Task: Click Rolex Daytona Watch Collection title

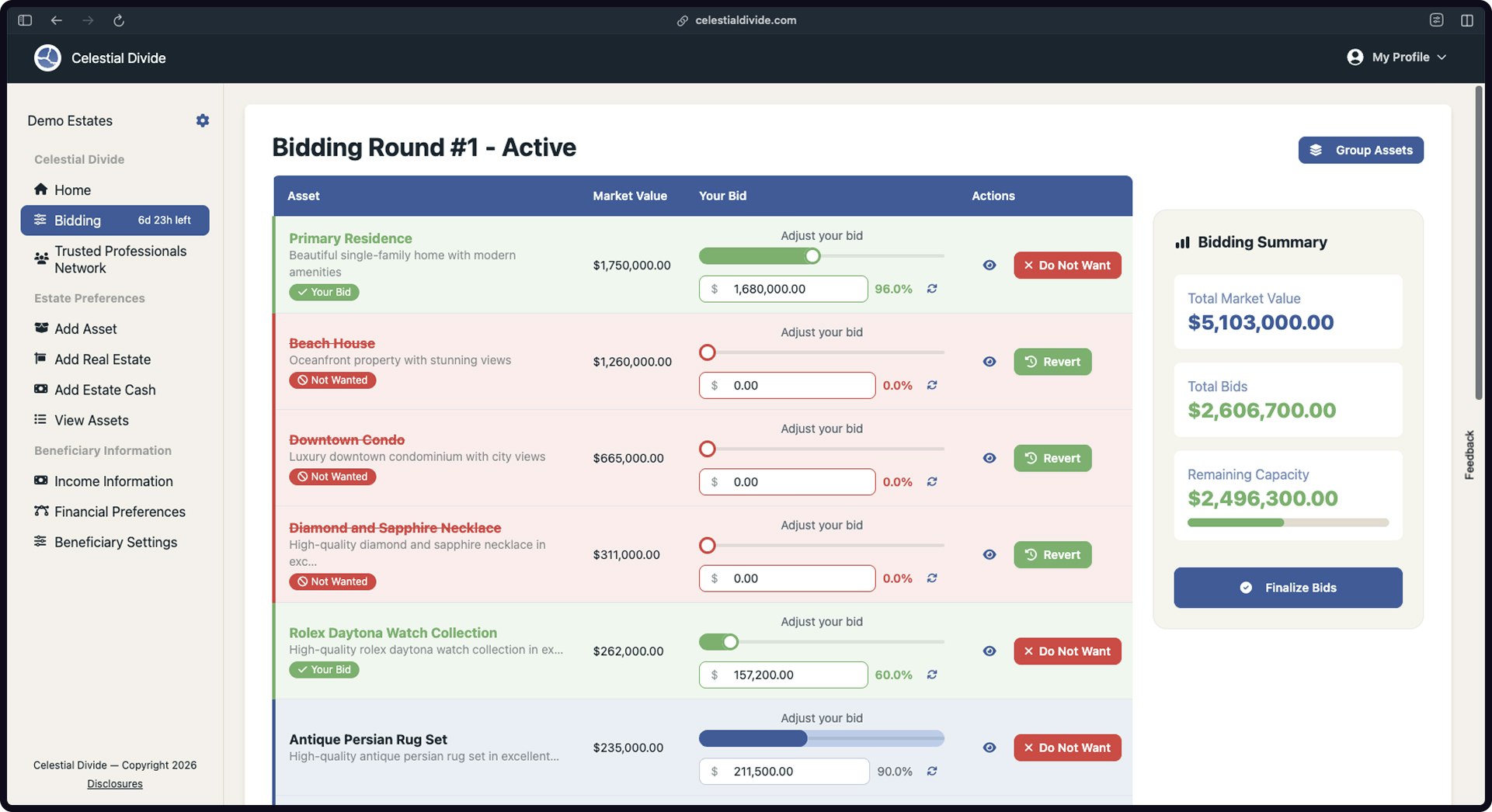Action: (393, 633)
